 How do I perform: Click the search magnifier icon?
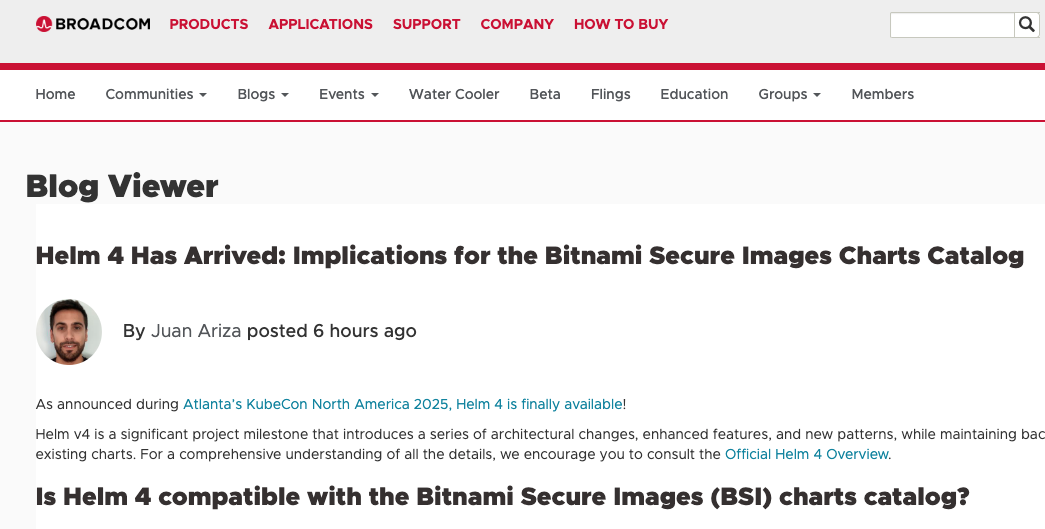pyautogui.click(x=1027, y=25)
